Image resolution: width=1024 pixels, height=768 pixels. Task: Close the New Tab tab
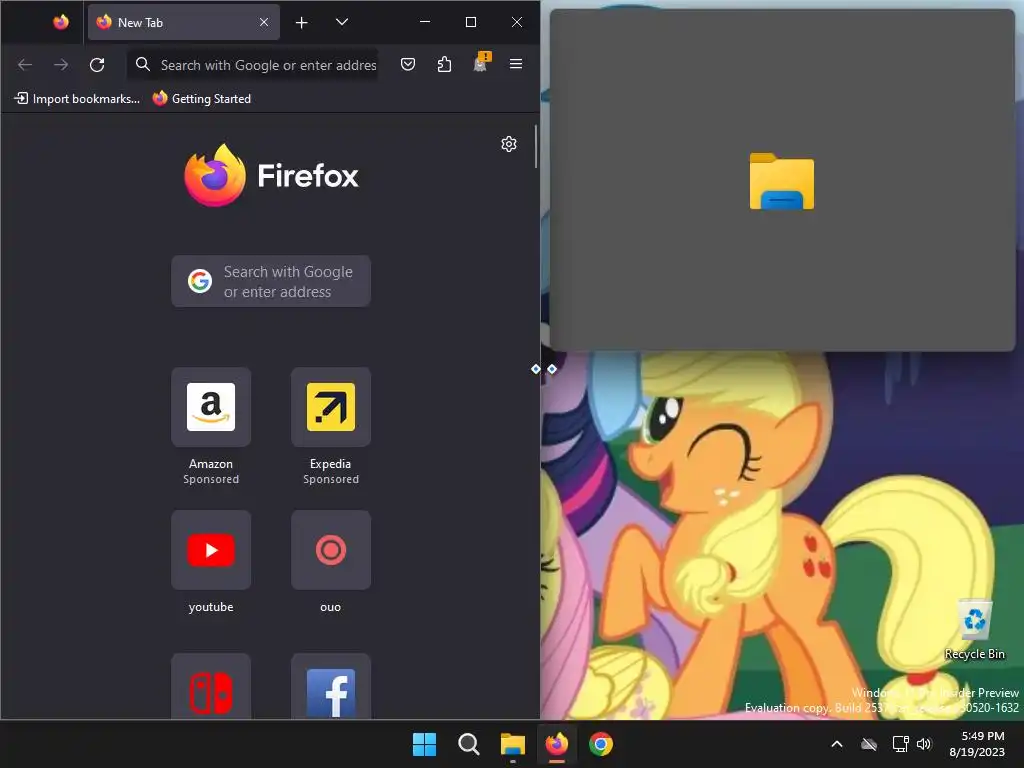[264, 22]
